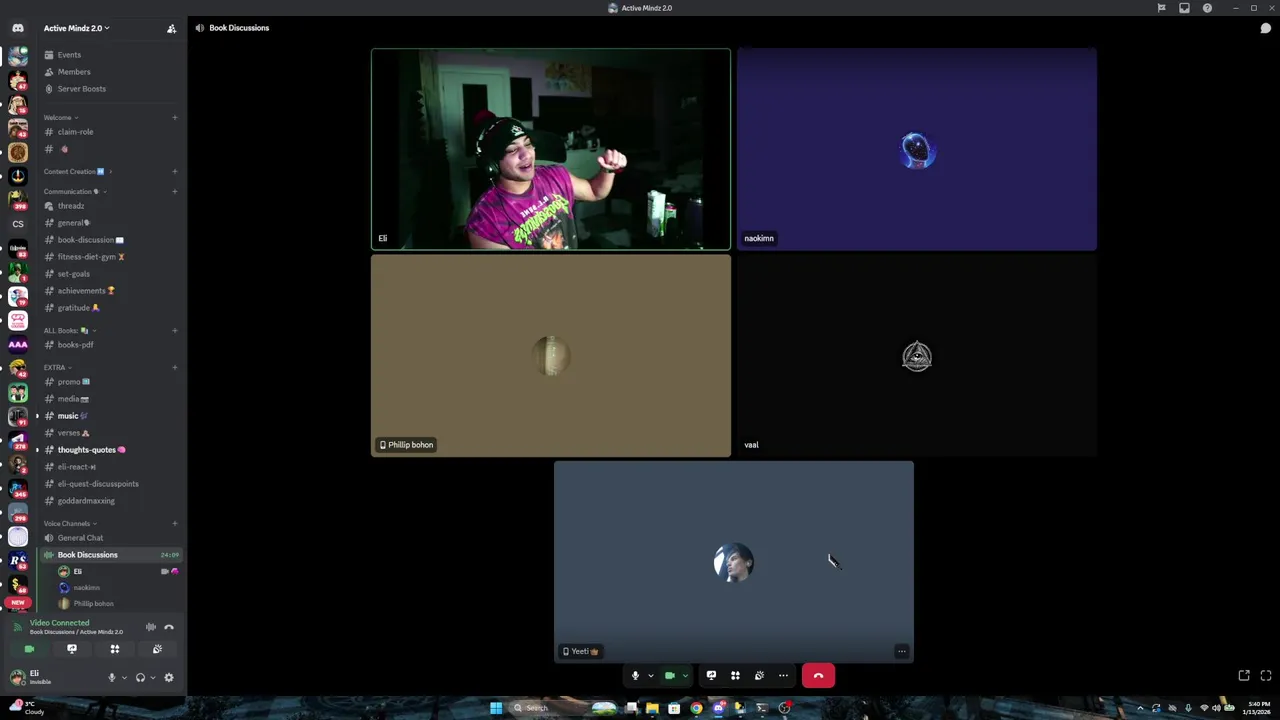1280x720 pixels.
Task: Open the eli-quest-discusspoints channel
Action: pyautogui.click(x=98, y=484)
